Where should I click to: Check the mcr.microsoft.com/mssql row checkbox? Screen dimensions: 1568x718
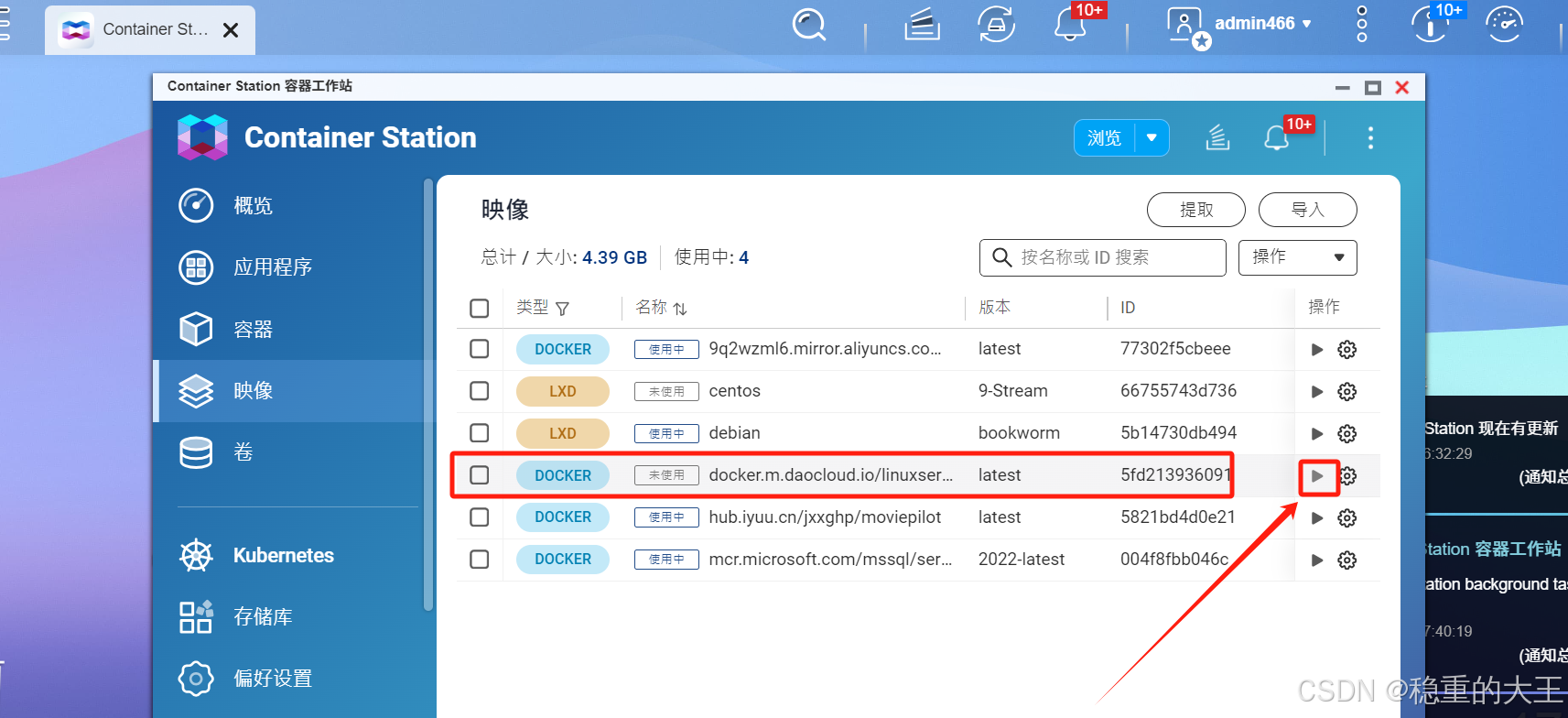pos(479,560)
